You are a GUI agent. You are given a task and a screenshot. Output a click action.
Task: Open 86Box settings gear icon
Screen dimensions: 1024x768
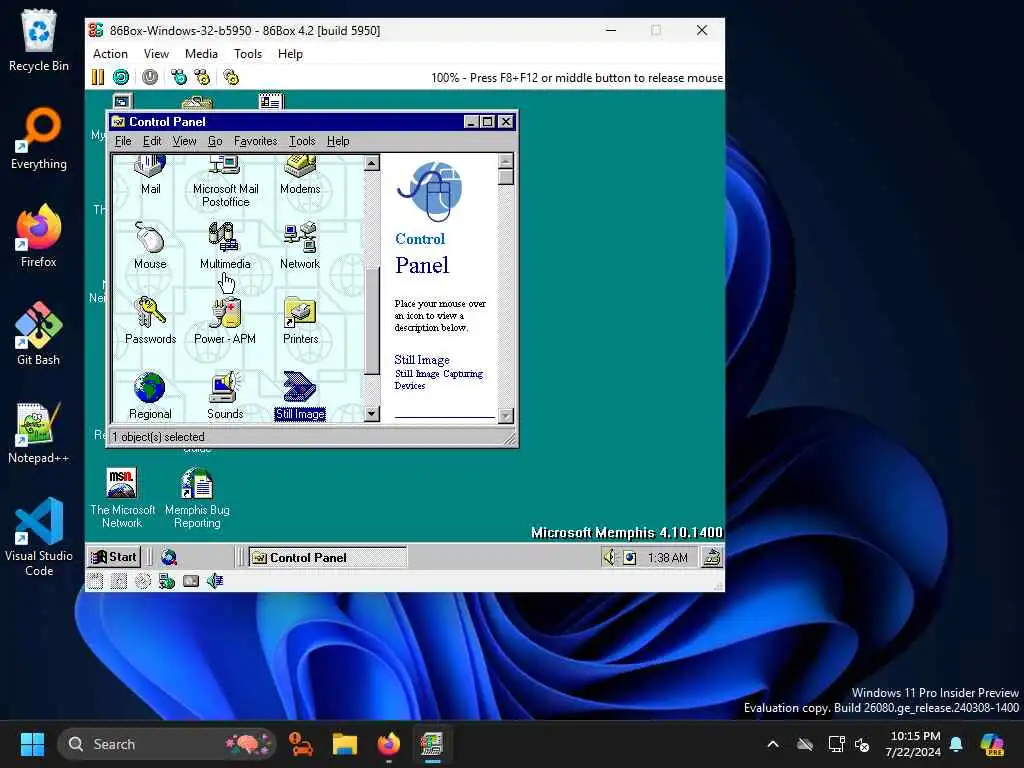pos(231,77)
